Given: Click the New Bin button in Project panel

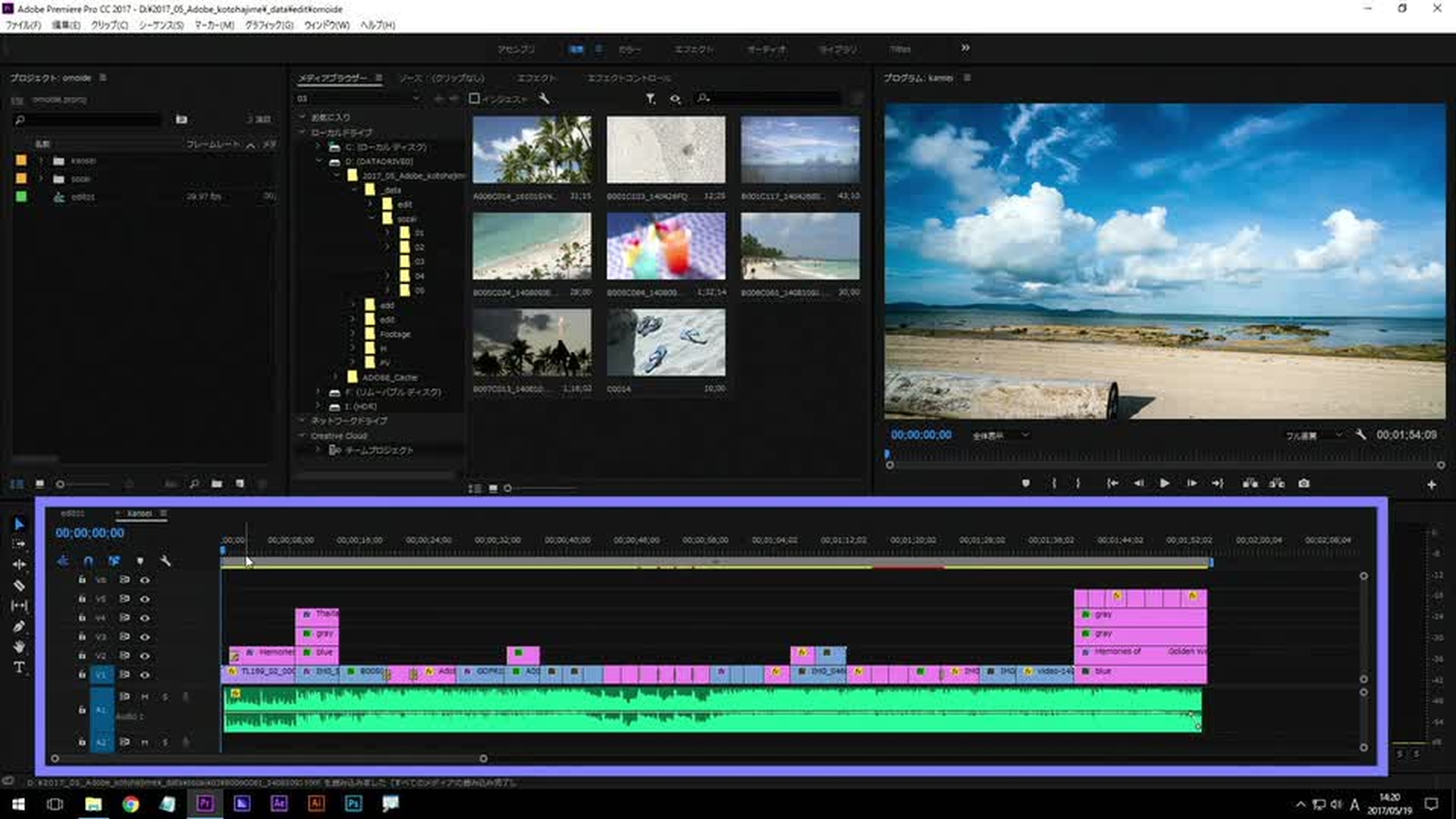Looking at the screenshot, I should tap(217, 484).
